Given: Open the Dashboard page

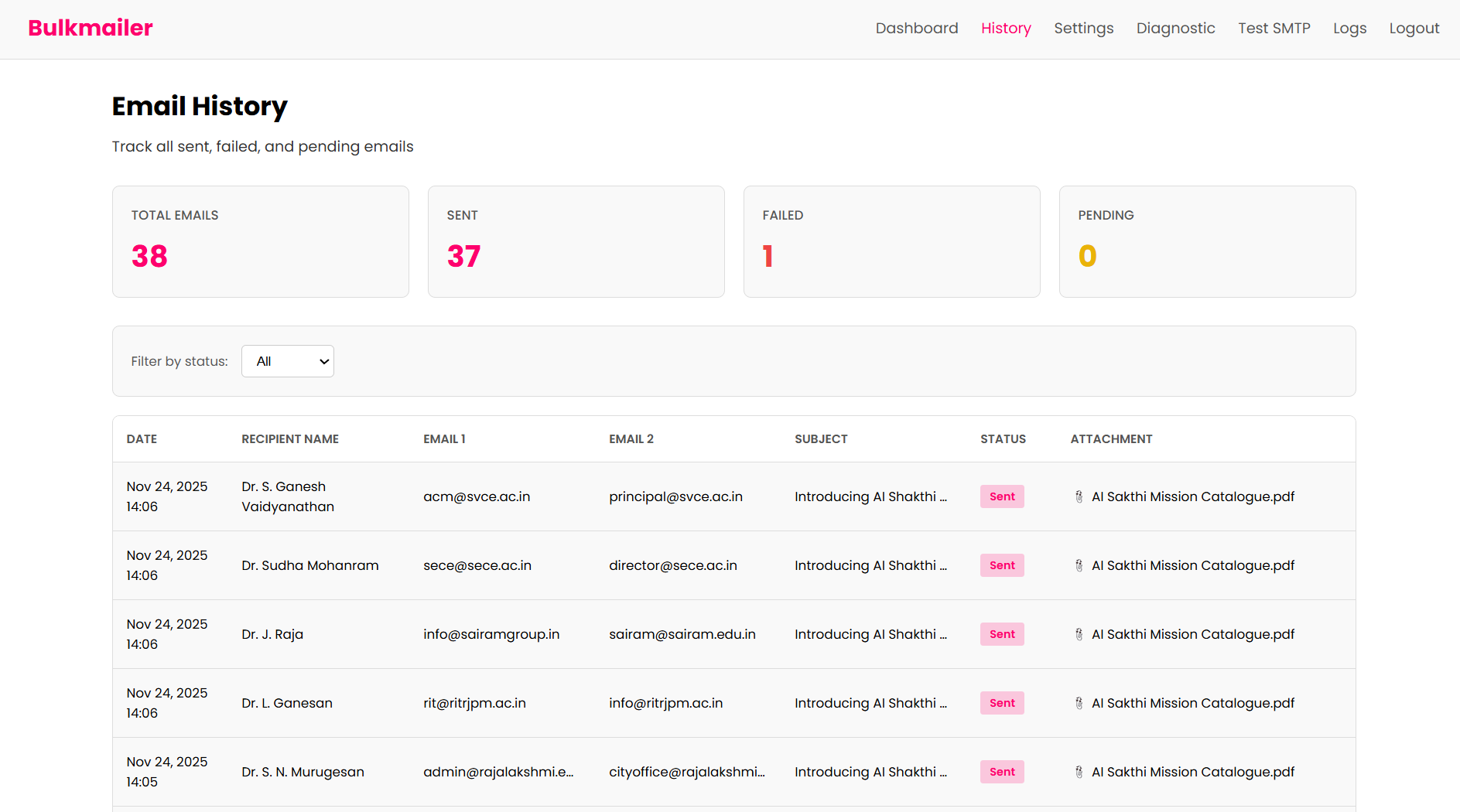Looking at the screenshot, I should [x=916, y=28].
